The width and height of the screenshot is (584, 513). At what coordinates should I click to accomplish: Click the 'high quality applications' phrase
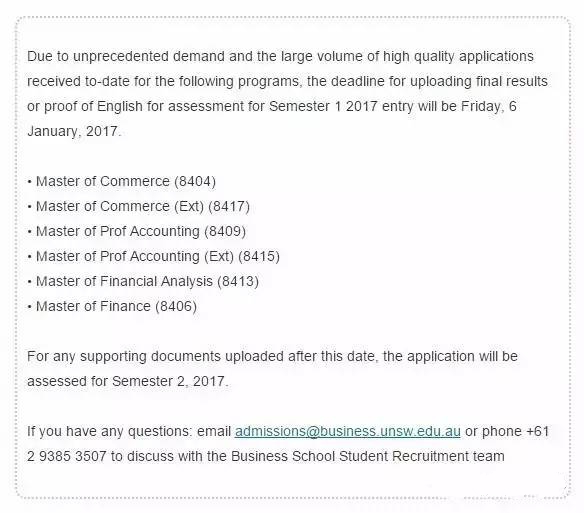click(x=458, y=57)
